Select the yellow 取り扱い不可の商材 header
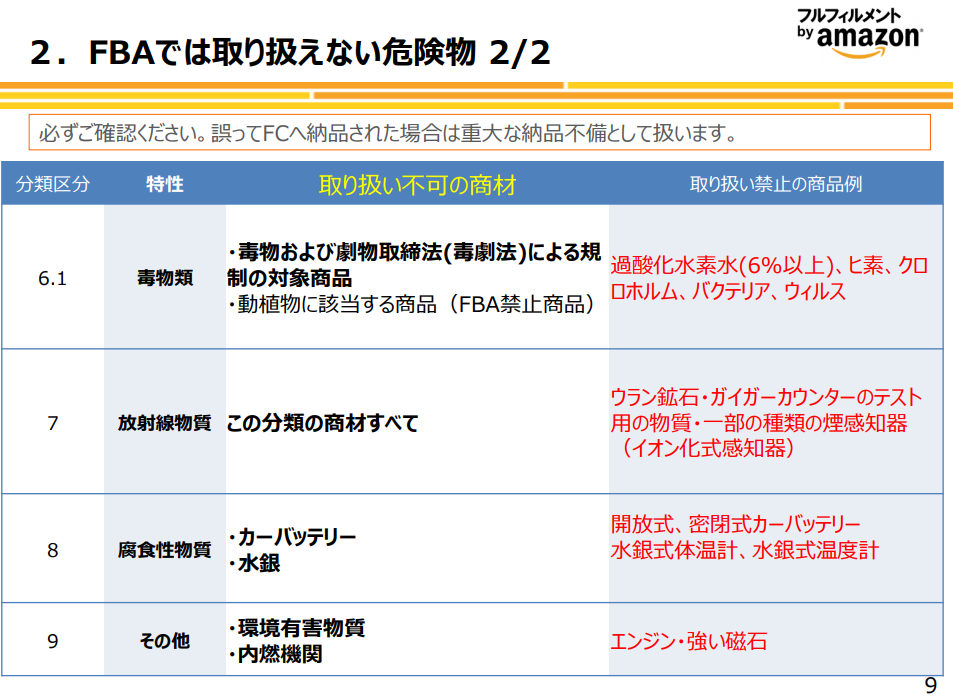The width and height of the screenshot is (953, 699). point(417,184)
